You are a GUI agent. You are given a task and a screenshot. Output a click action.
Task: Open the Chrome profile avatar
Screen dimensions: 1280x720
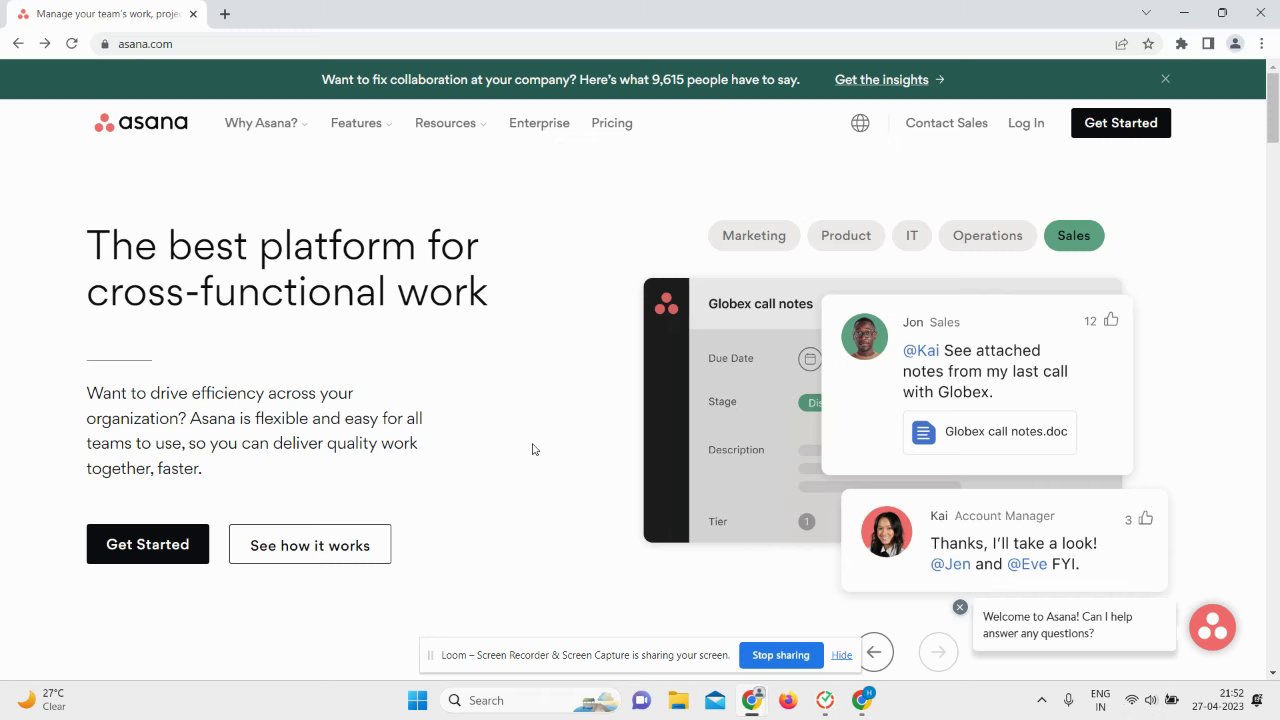tap(1235, 44)
